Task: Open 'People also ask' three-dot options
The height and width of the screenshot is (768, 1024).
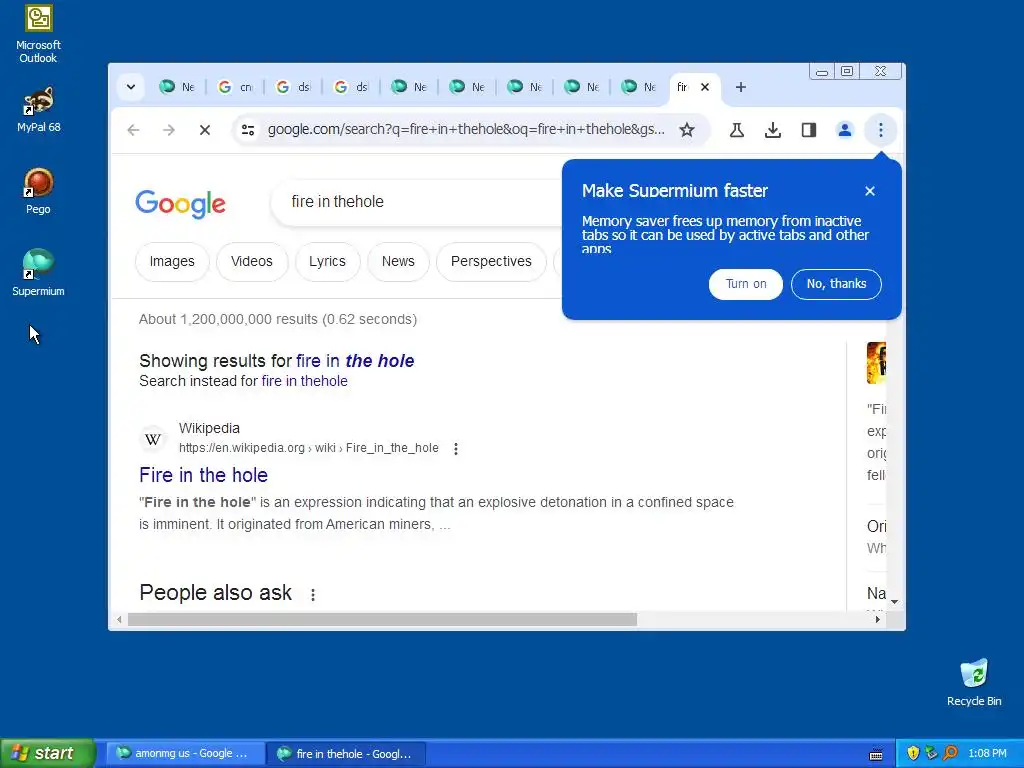Action: coord(313,594)
